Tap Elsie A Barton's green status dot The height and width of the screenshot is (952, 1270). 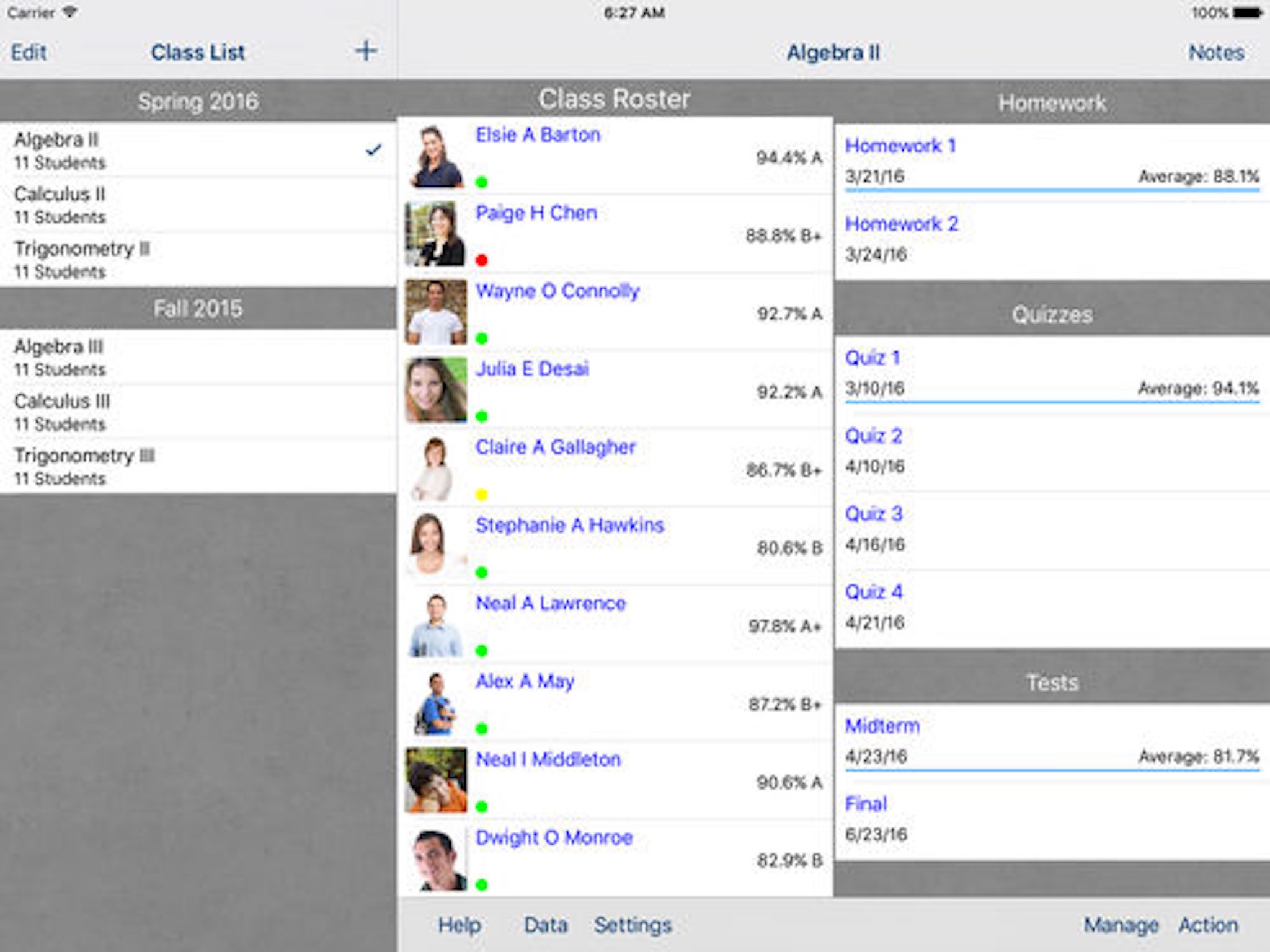click(482, 182)
